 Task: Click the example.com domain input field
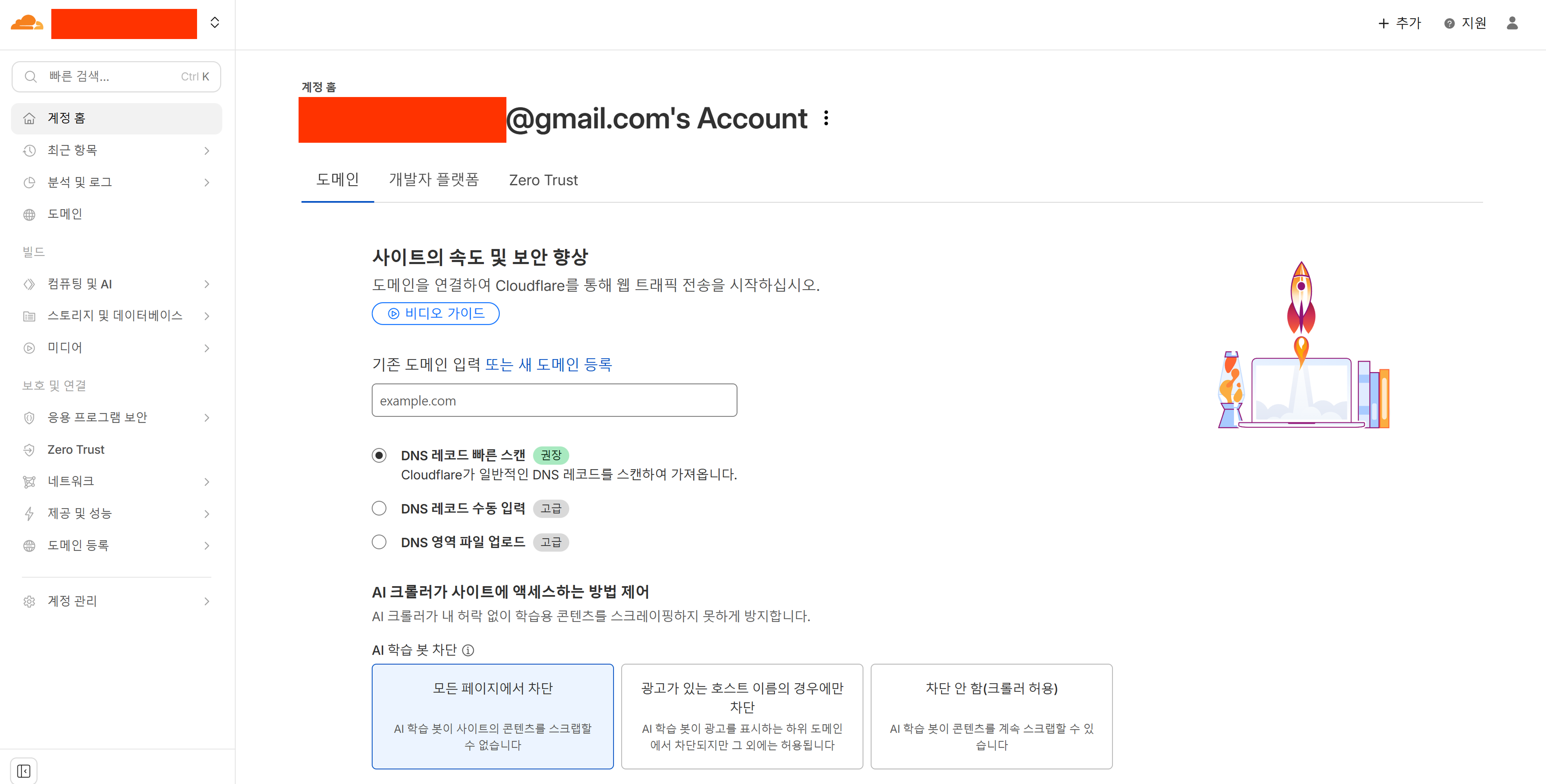[x=554, y=400]
